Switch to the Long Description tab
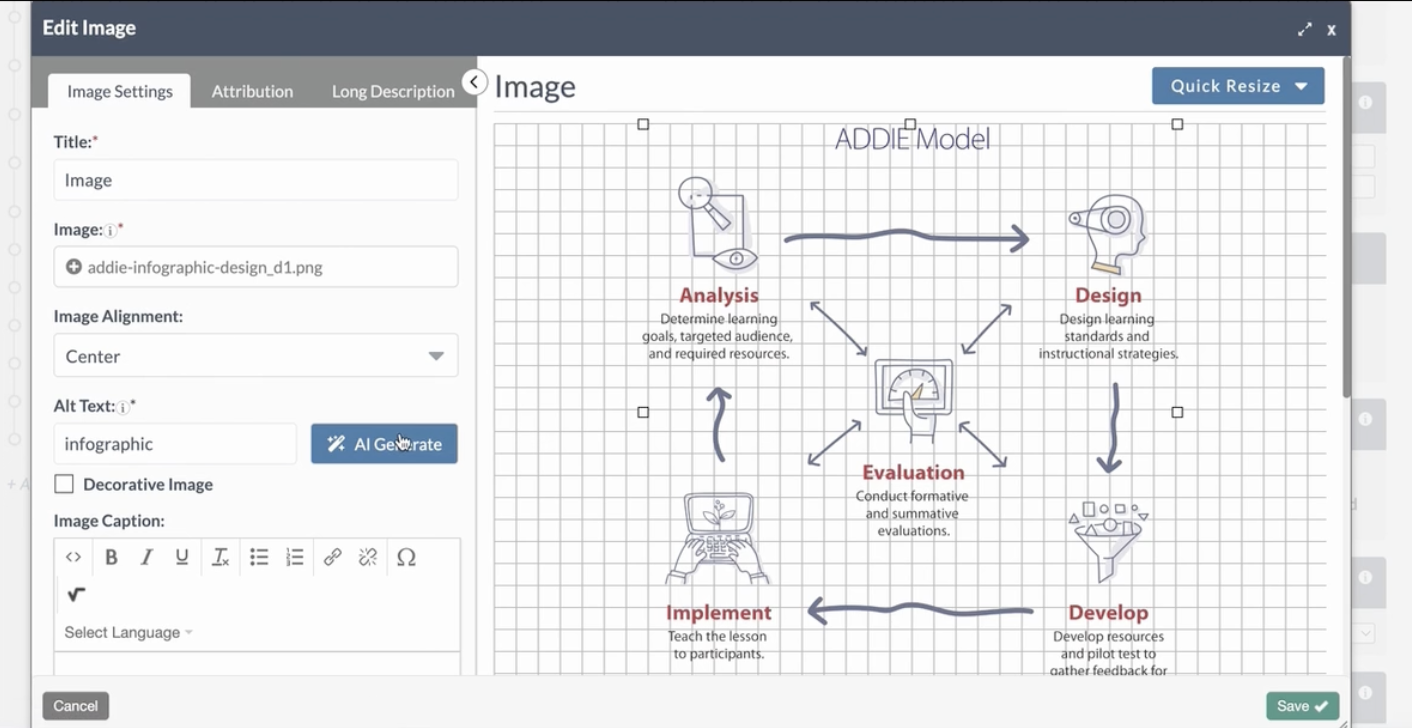Viewport: 1412px width, 728px height. coord(393,91)
